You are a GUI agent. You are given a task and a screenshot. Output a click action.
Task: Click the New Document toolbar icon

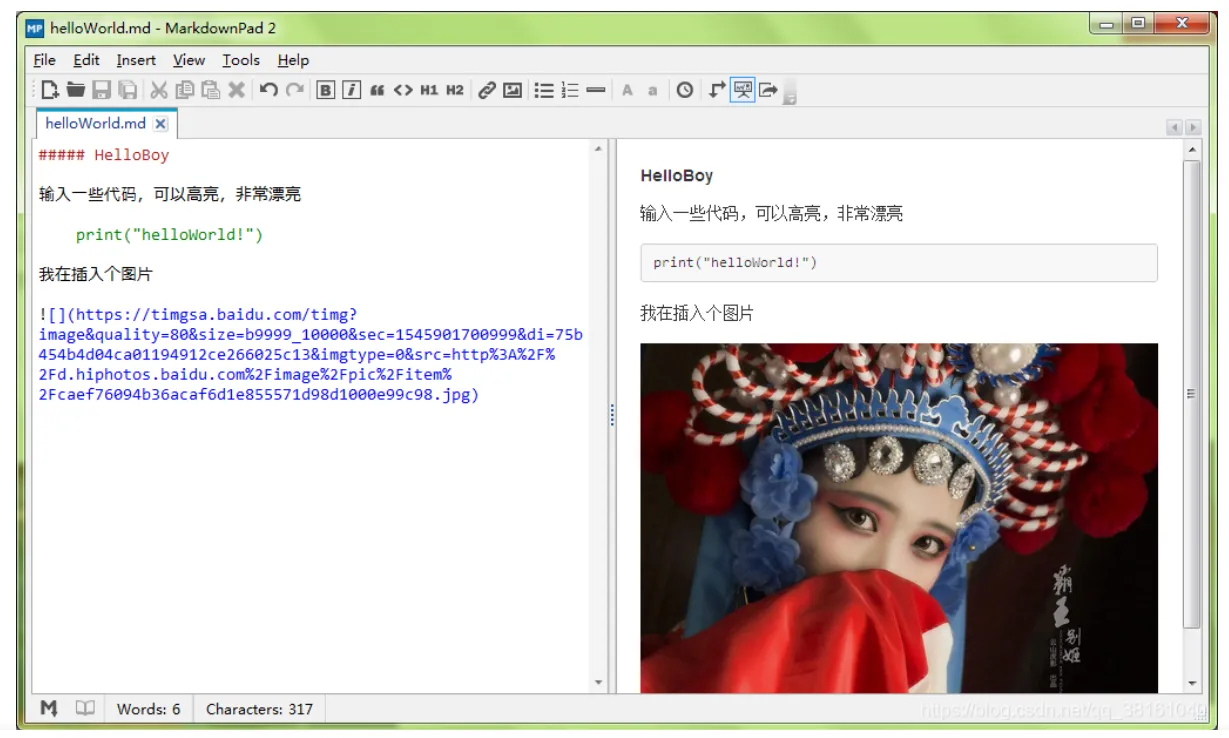tap(50, 90)
